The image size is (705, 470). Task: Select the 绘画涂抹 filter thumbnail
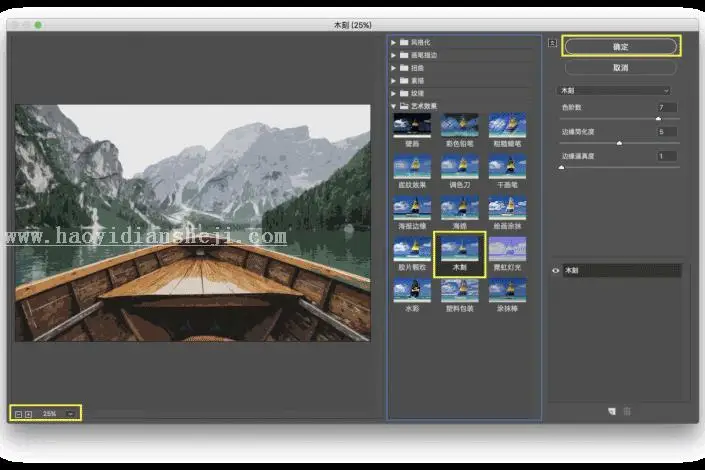(507, 208)
